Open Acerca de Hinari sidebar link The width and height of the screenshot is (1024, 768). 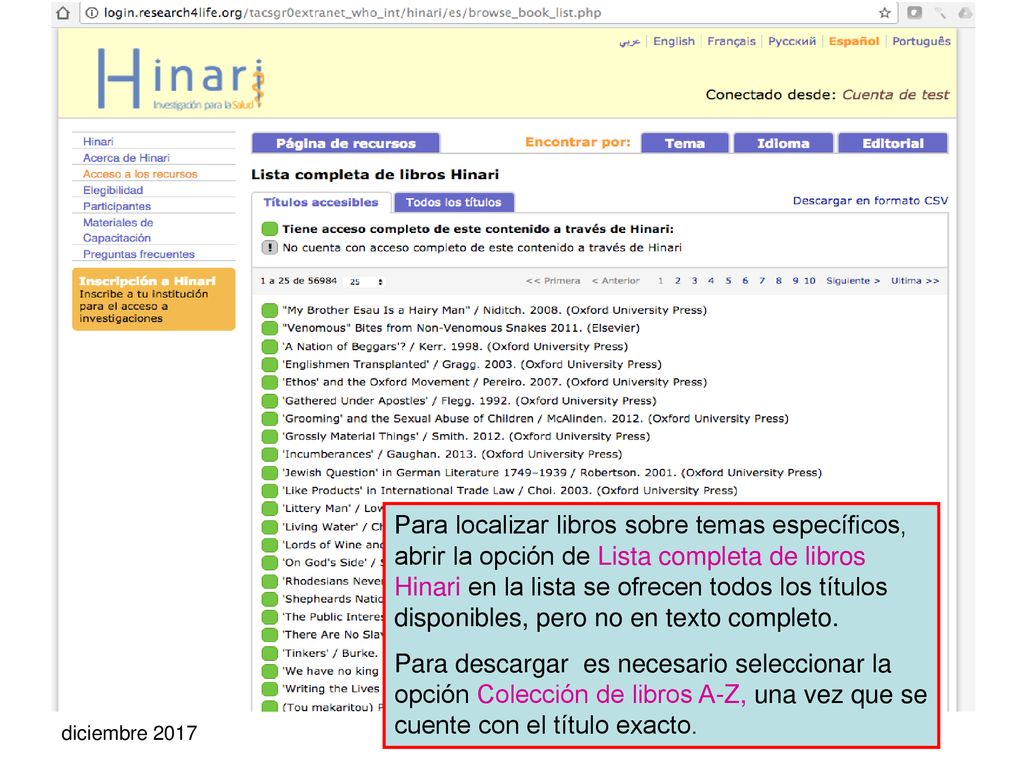pos(126,158)
